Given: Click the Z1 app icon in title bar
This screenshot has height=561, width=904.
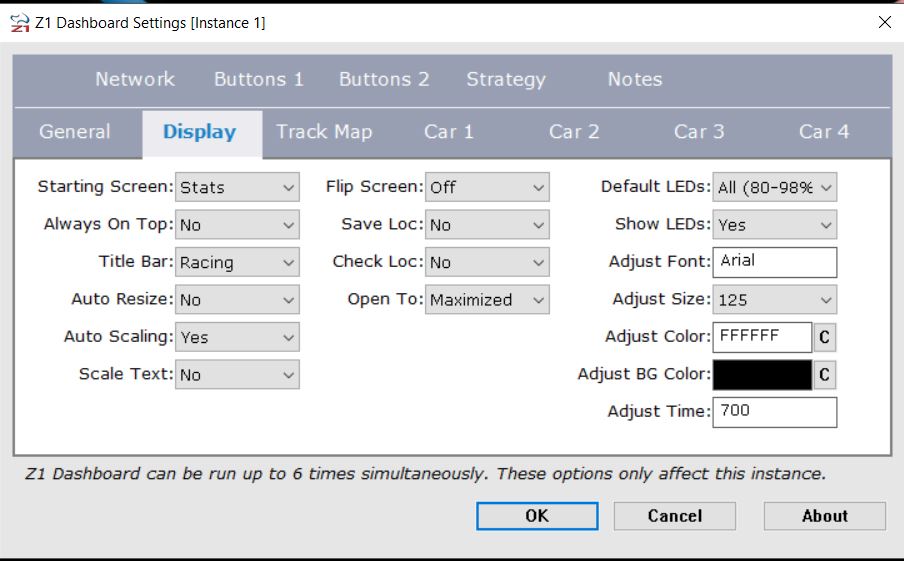Looking at the screenshot, I should [x=19, y=22].
